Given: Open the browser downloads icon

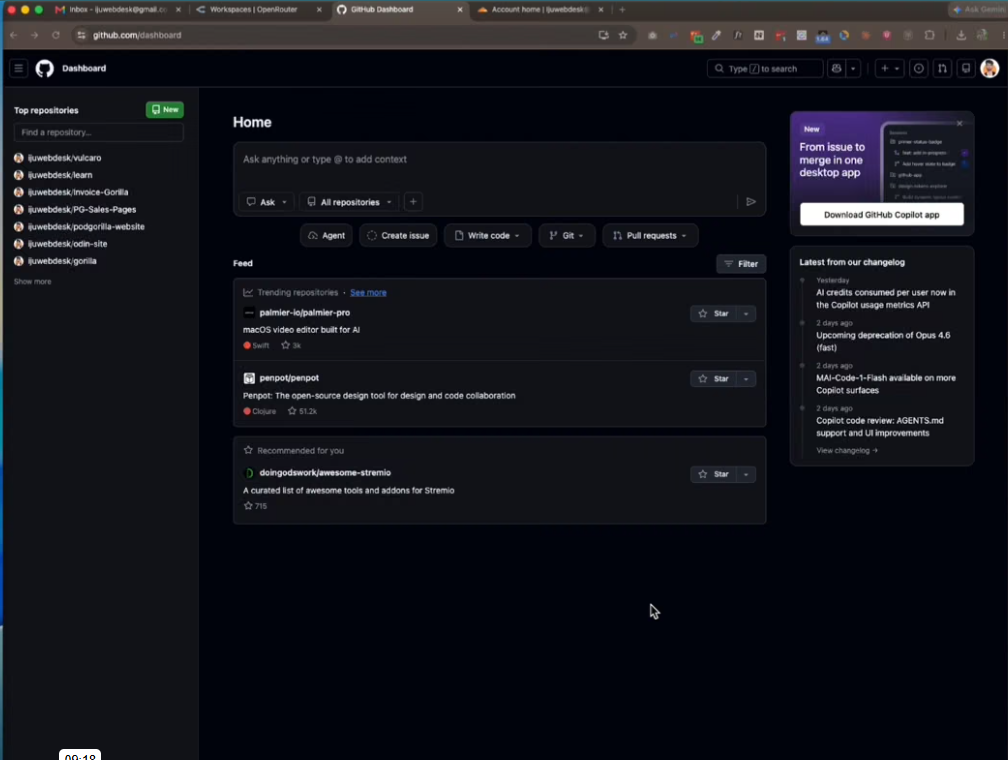Looking at the screenshot, I should pyautogui.click(x=961, y=35).
